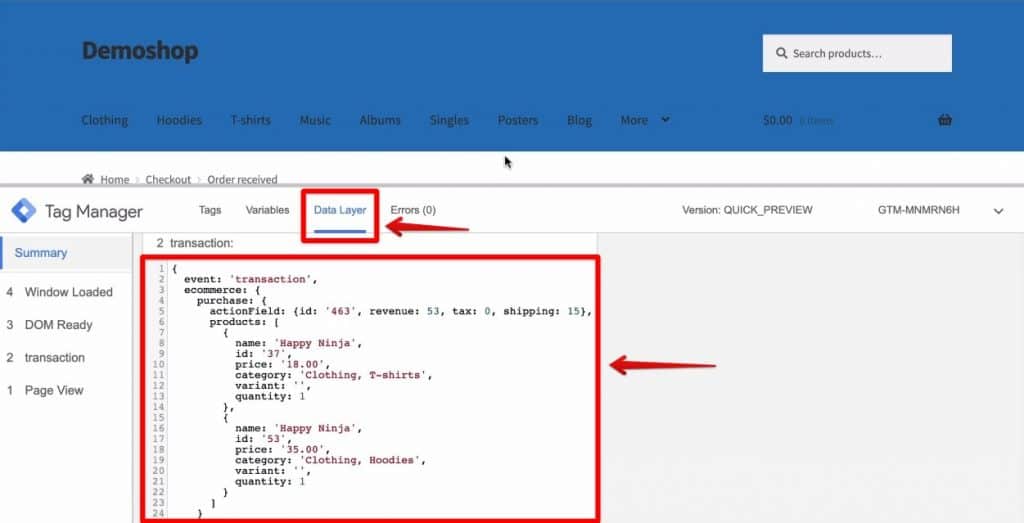
Task: Click the Home breadcrumb house icon
Action: (88, 179)
